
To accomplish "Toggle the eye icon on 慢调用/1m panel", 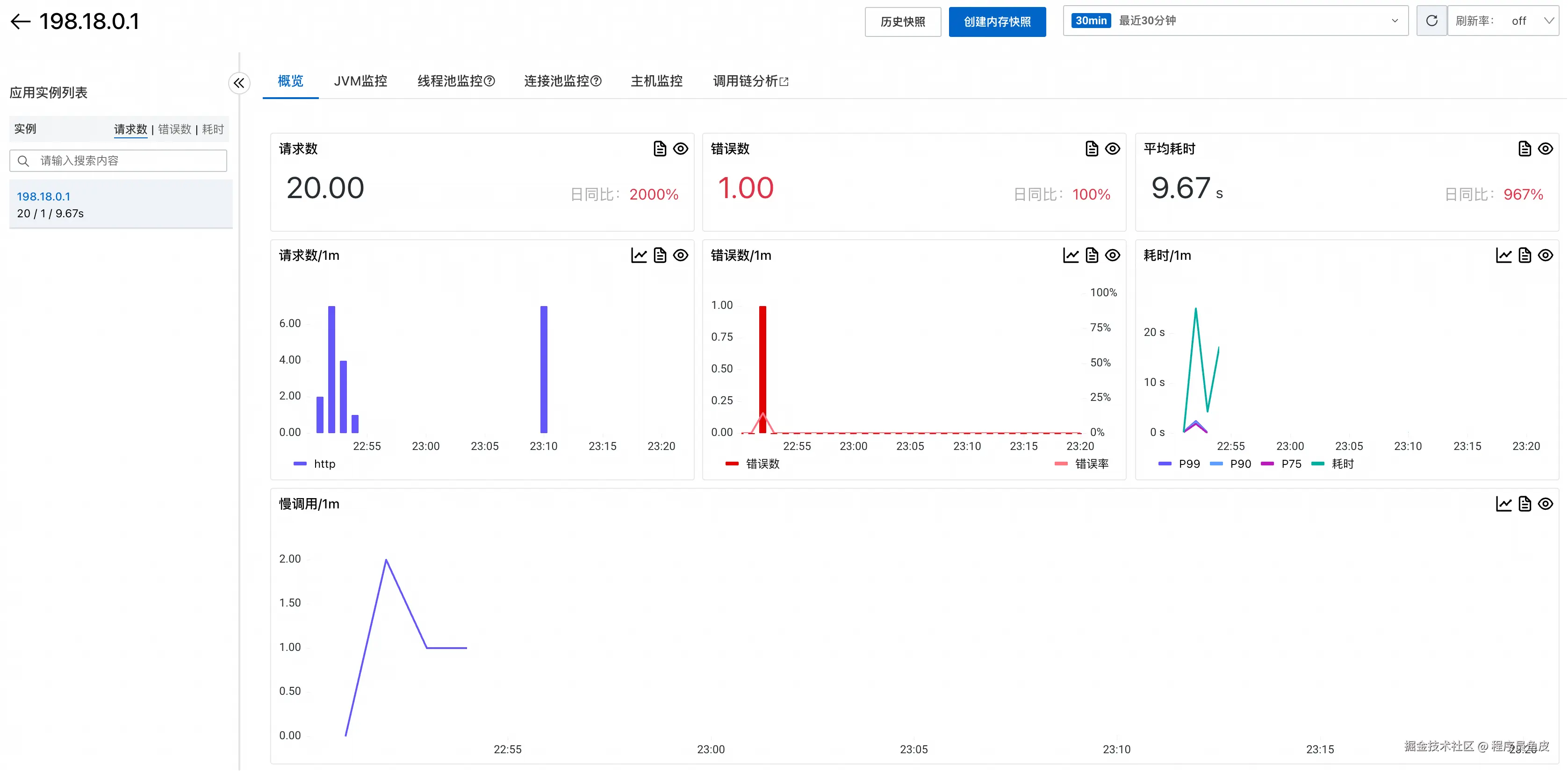I will [1545, 504].
